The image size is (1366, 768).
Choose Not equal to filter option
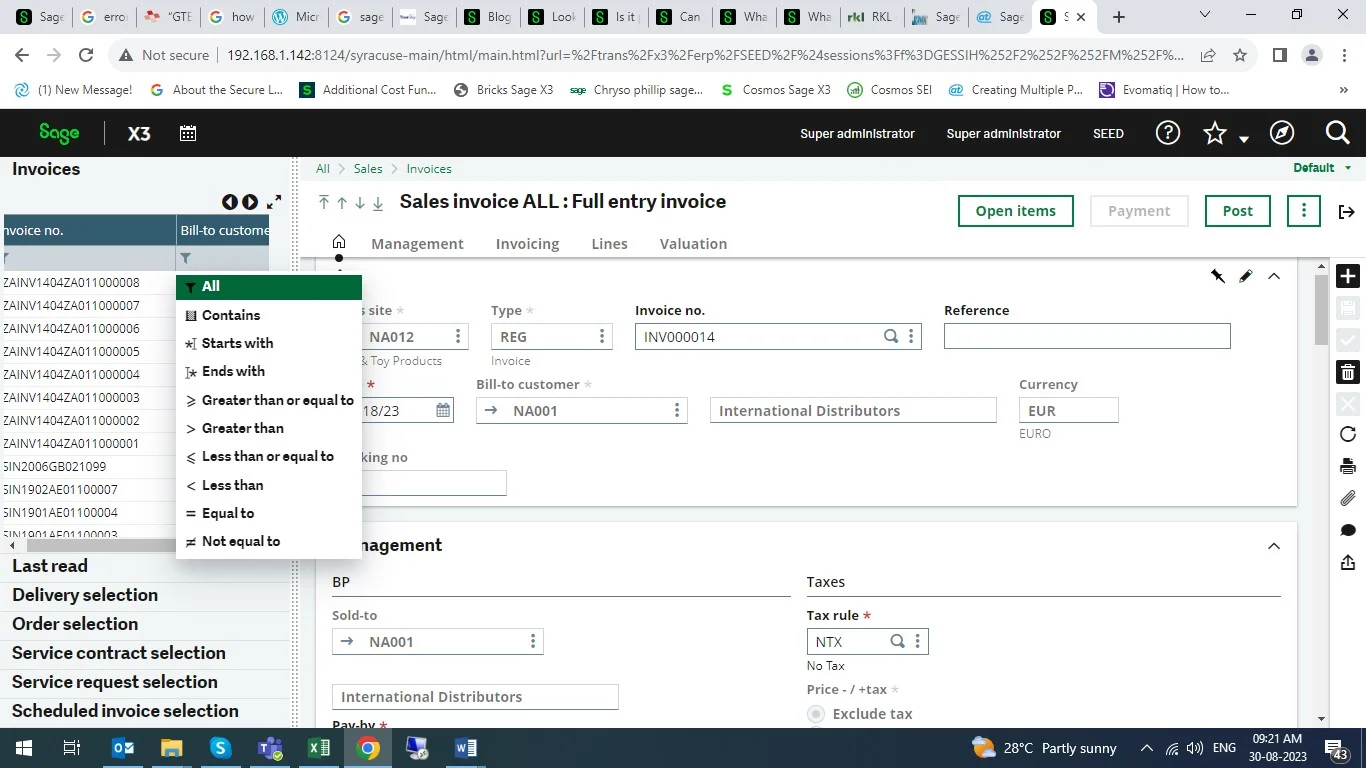coord(268,541)
